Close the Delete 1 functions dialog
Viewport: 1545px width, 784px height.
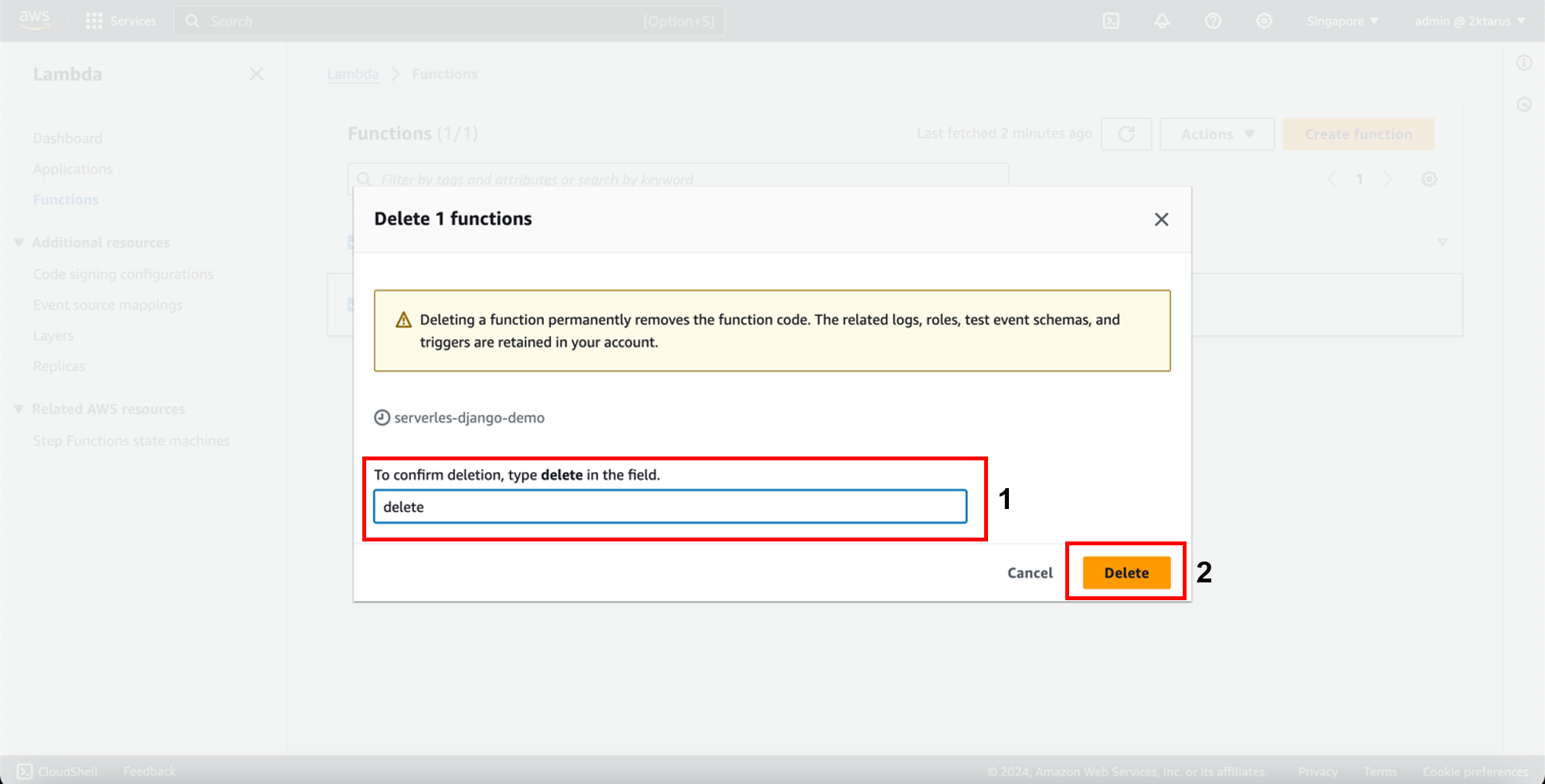click(1161, 219)
